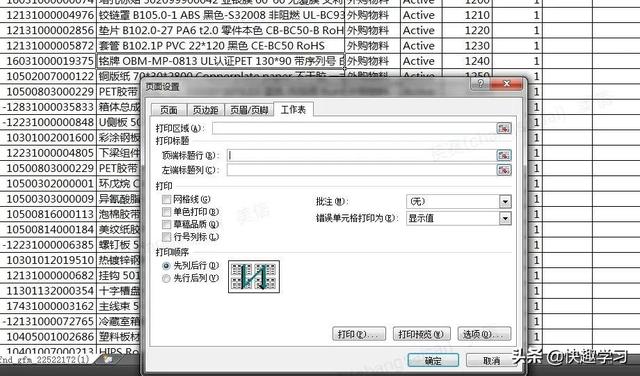Switch to the 页面 tab
This screenshot has width=640, height=376.
tap(169, 110)
